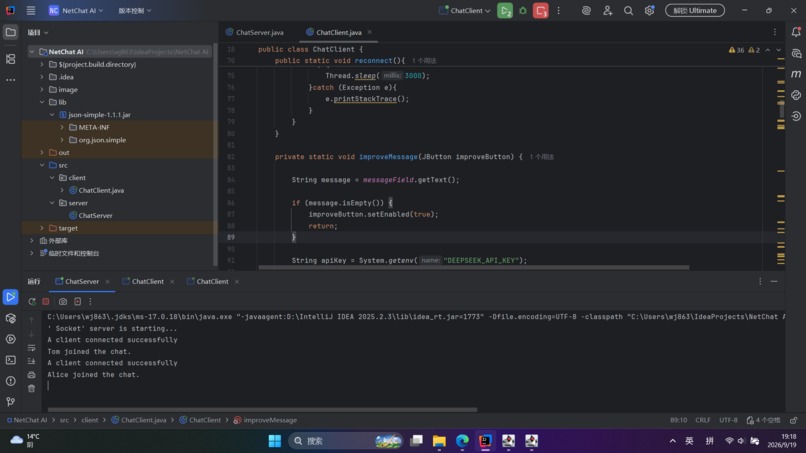
Task: Open the Problems tool window
Action: coord(10,381)
